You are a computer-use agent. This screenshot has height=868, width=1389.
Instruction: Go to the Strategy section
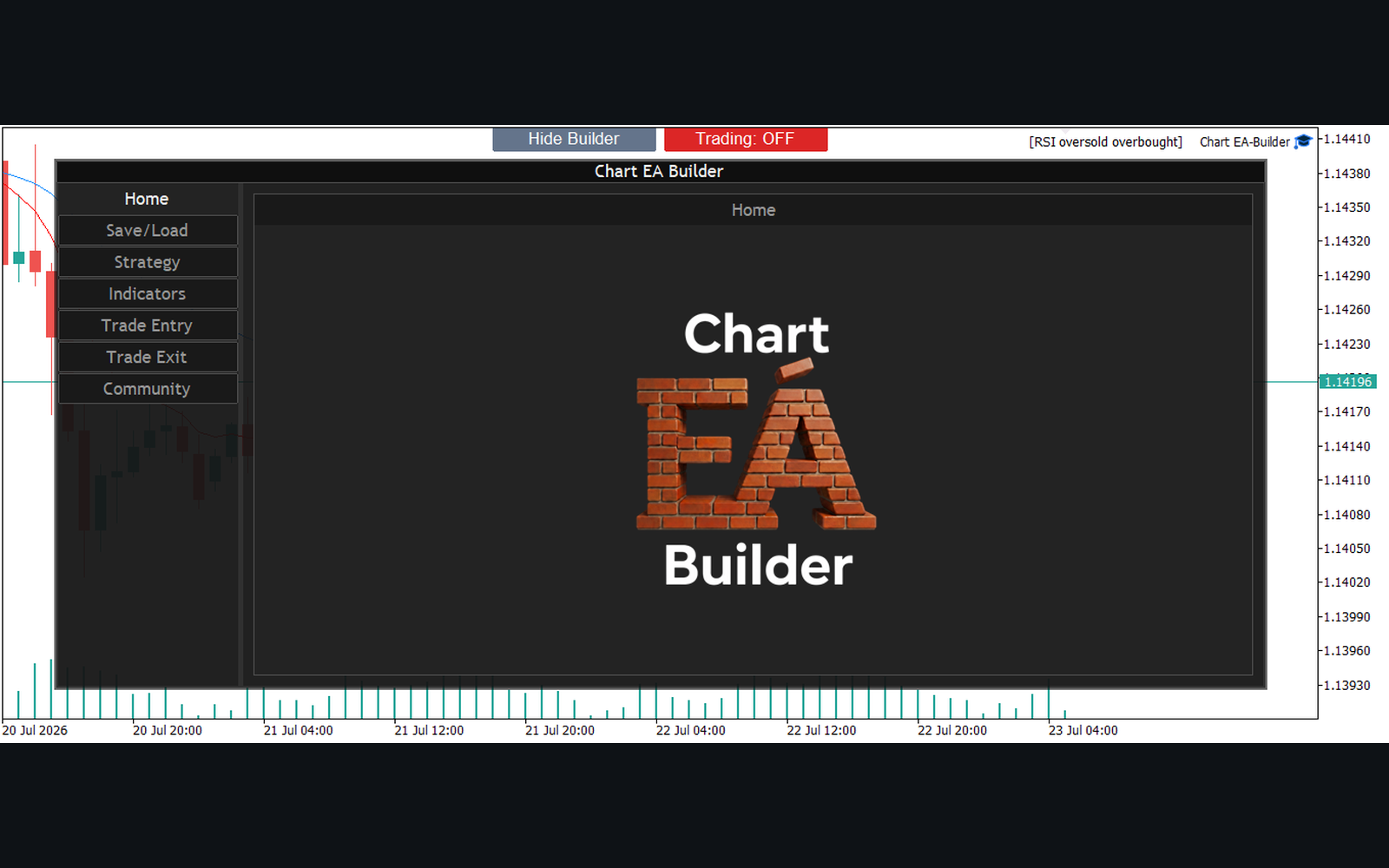pos(147,262)
